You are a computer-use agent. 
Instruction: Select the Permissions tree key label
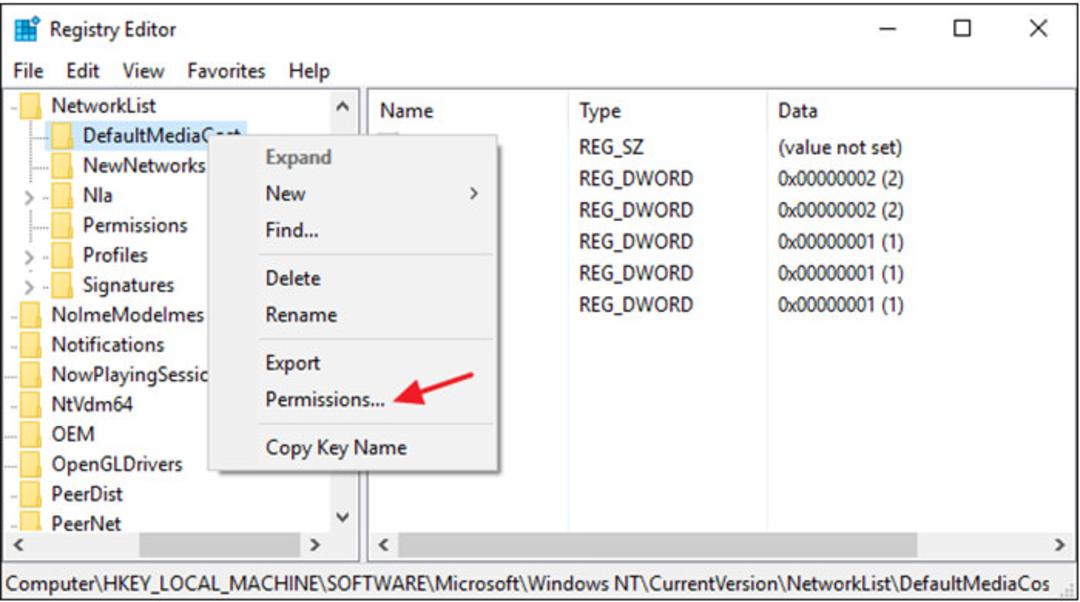click(135, 225)
